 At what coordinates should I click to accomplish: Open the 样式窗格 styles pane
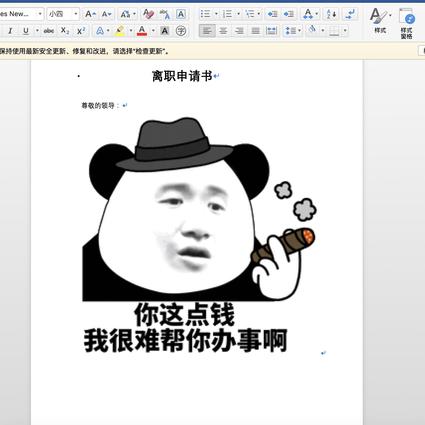(407, 23)
